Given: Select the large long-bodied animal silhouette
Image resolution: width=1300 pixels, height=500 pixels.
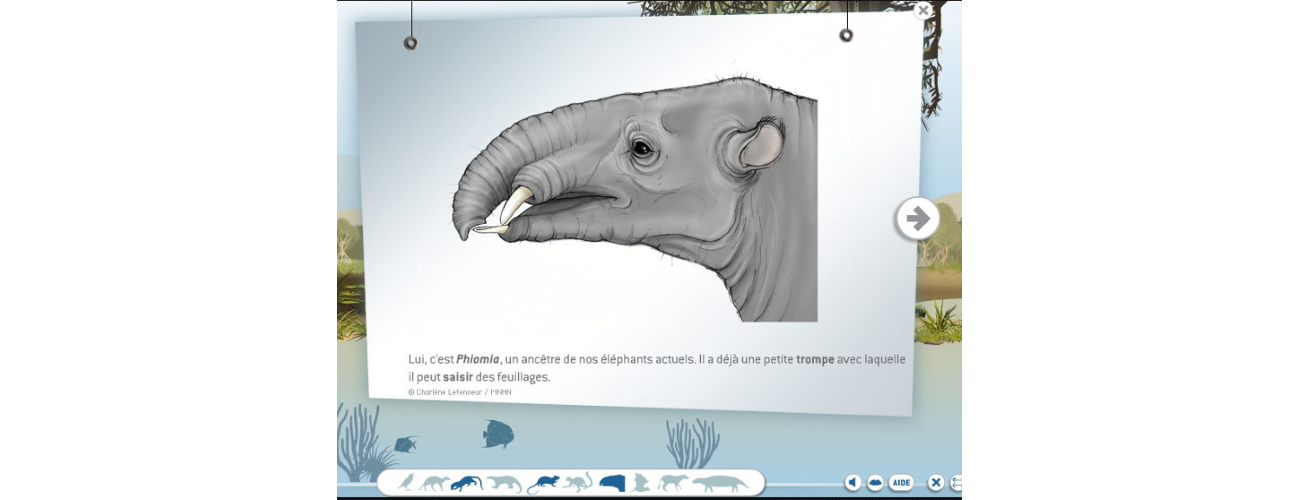Looking at the screenshot, I should [x=720, y=484].
